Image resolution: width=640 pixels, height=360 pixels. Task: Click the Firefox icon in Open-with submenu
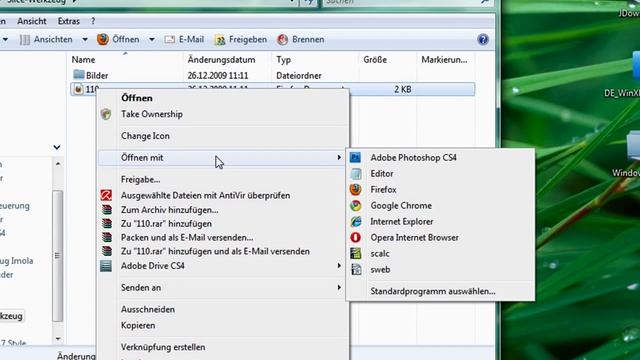click(356, 189)
